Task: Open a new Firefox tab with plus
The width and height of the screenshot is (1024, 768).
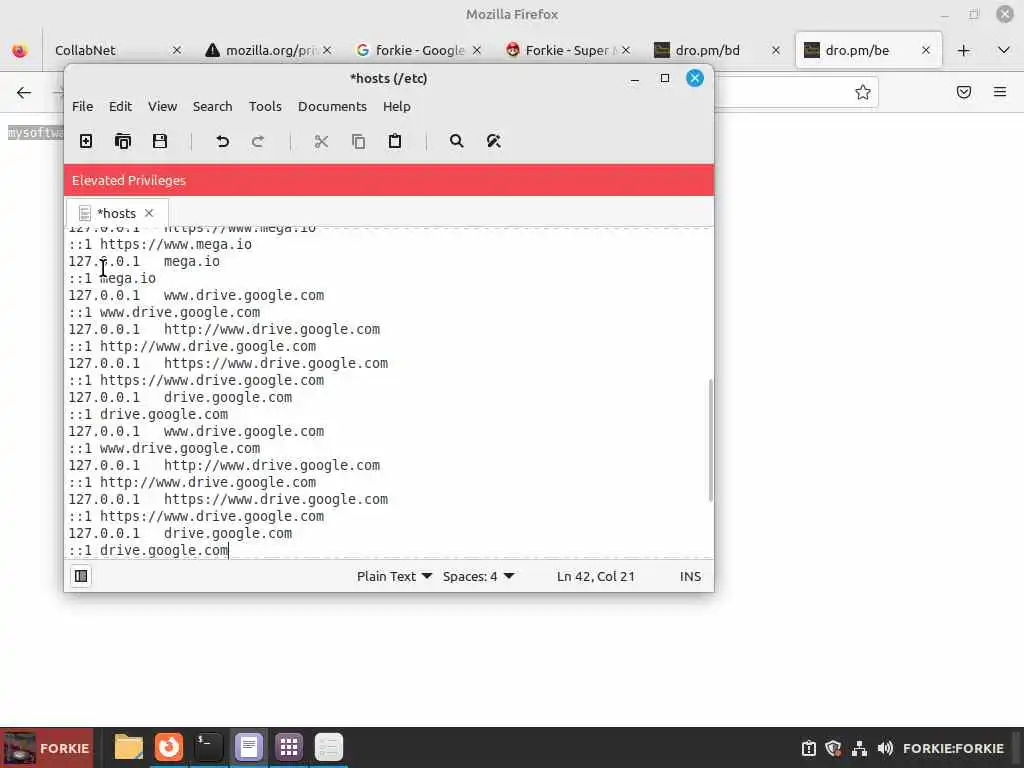Action: pos(963,50)
